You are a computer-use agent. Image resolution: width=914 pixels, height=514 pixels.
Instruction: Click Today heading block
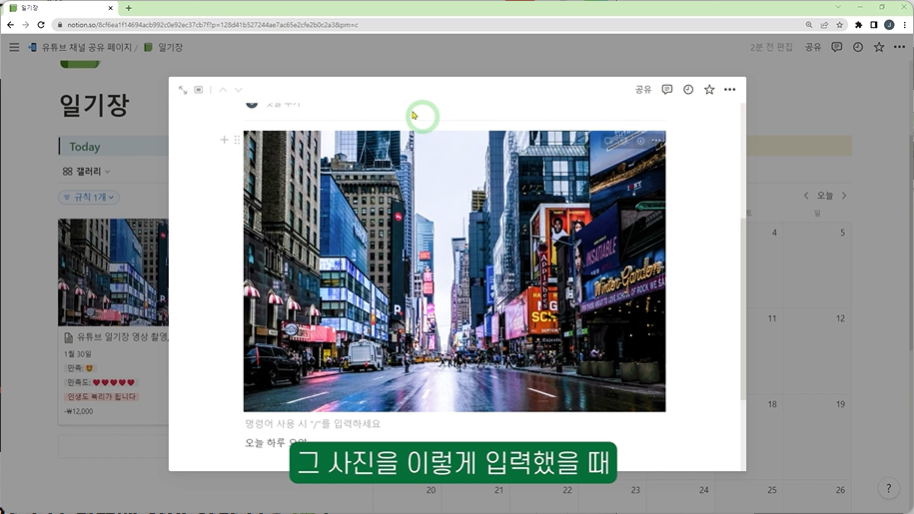[x=85, y=147]
